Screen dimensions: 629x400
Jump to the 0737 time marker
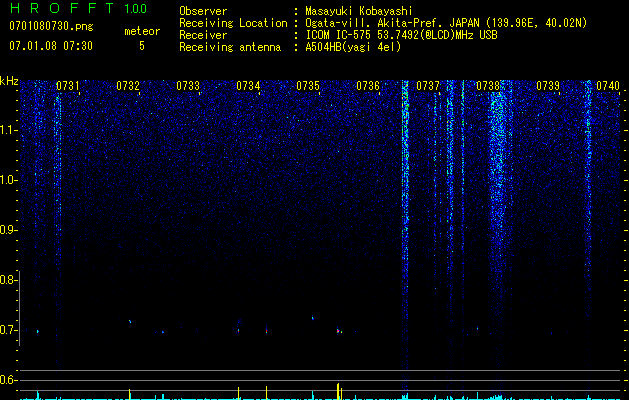tap(428, 86)
